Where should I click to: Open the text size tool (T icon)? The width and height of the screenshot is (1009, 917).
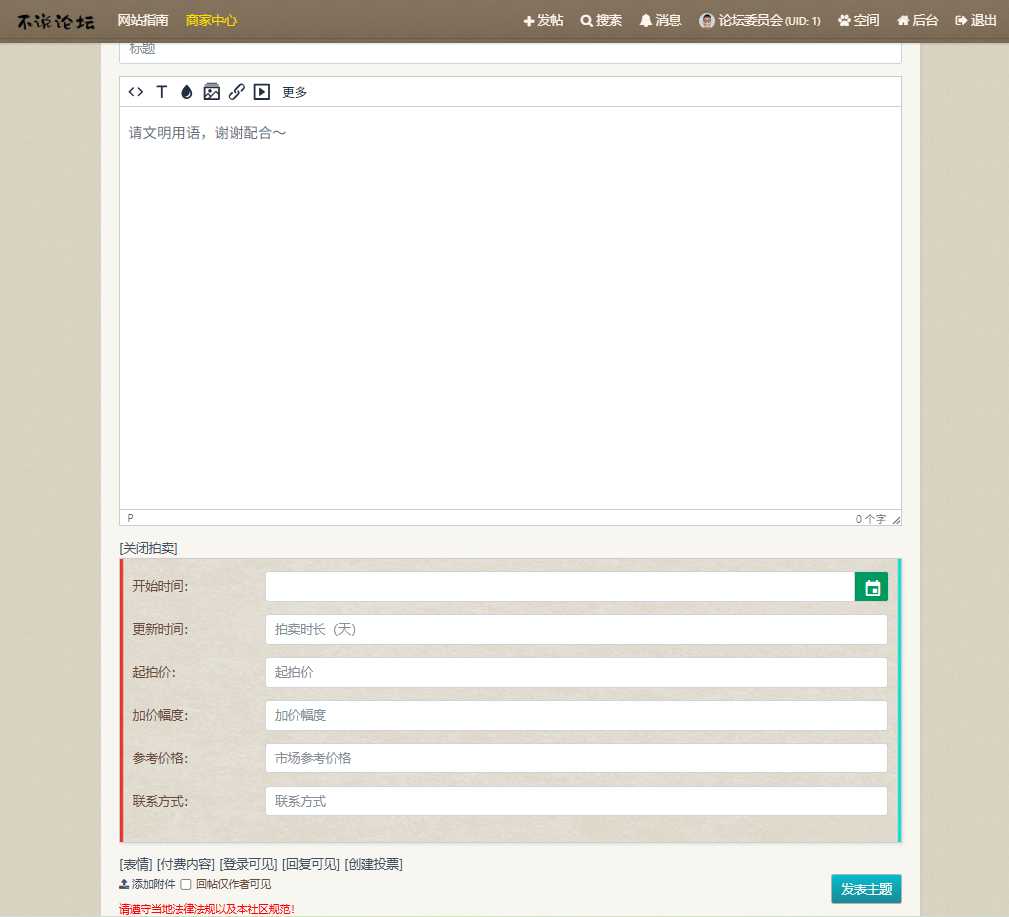pos(161,91)
